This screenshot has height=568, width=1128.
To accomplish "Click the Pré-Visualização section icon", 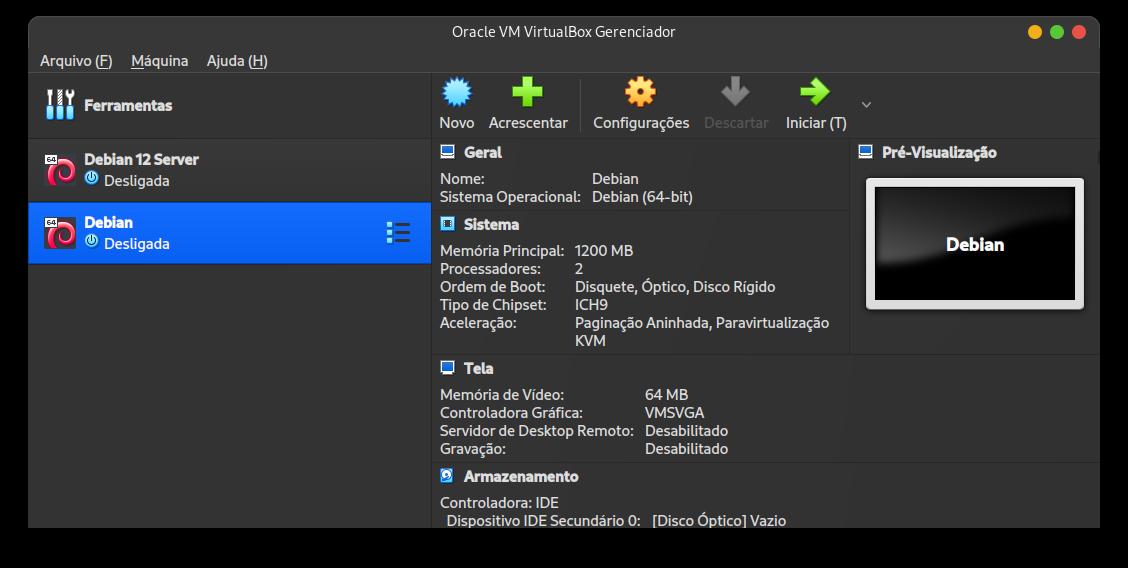I will point(866,152).
